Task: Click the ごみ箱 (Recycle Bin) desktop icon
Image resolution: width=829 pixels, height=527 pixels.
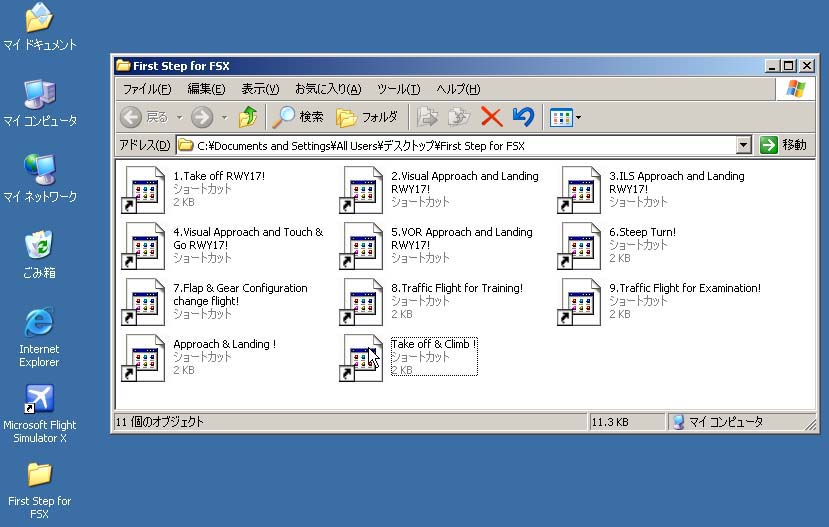Action: coord(39,247)
